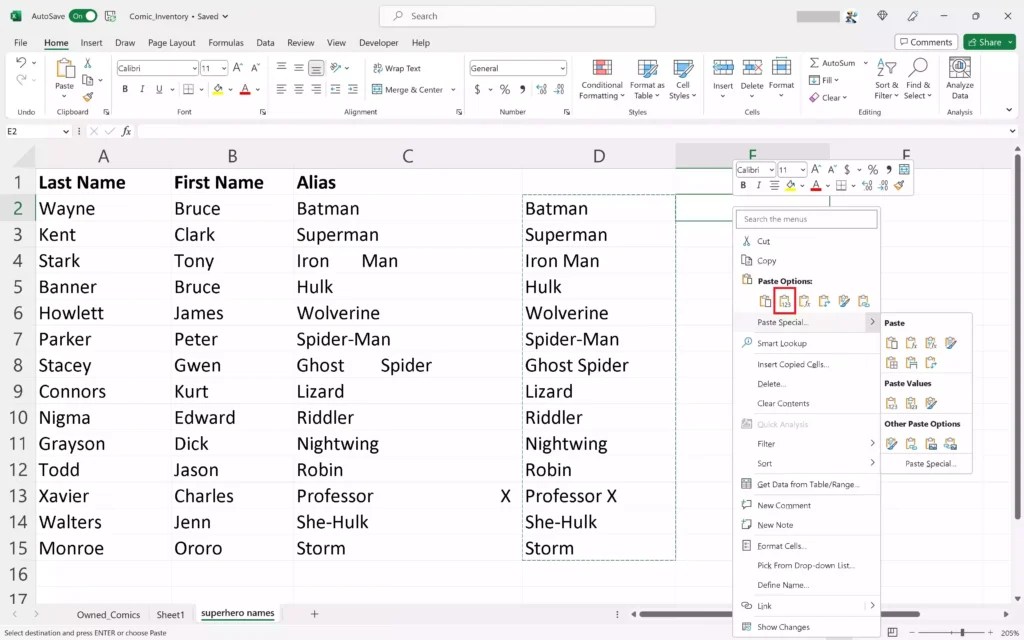Screen dimensions: 1024x640
Task: Switch to the Owned_Comics sheet tab
Action: 108,614
